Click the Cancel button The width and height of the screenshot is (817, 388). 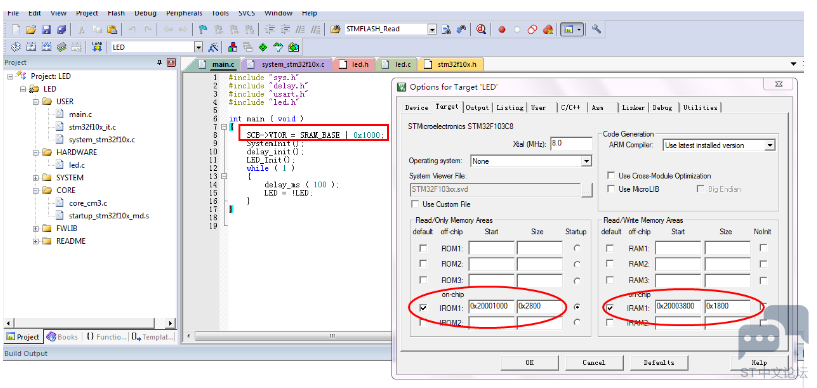click(593, 362)
